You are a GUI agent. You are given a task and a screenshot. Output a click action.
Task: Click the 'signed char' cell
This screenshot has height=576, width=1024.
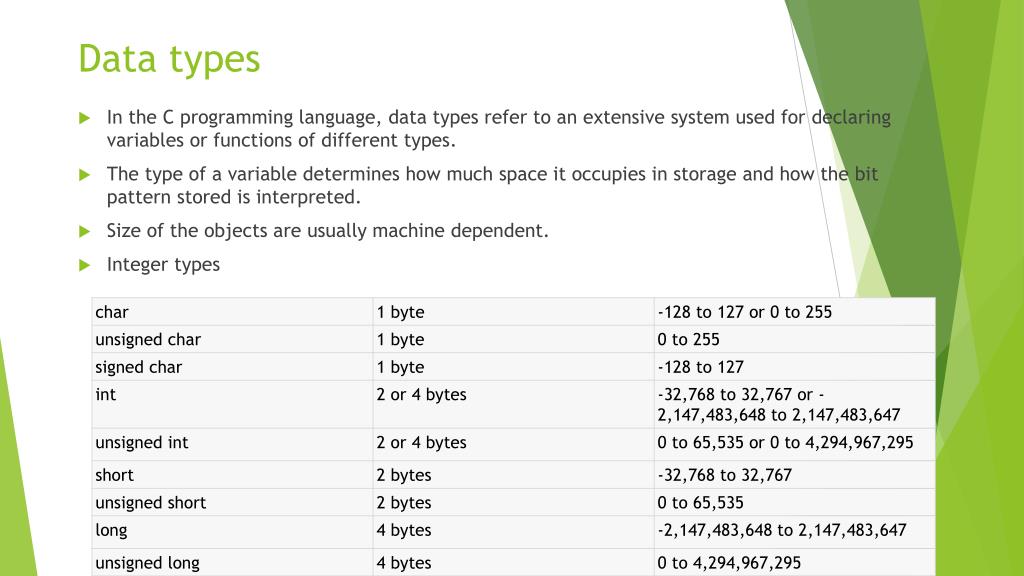tap(232, 367)
